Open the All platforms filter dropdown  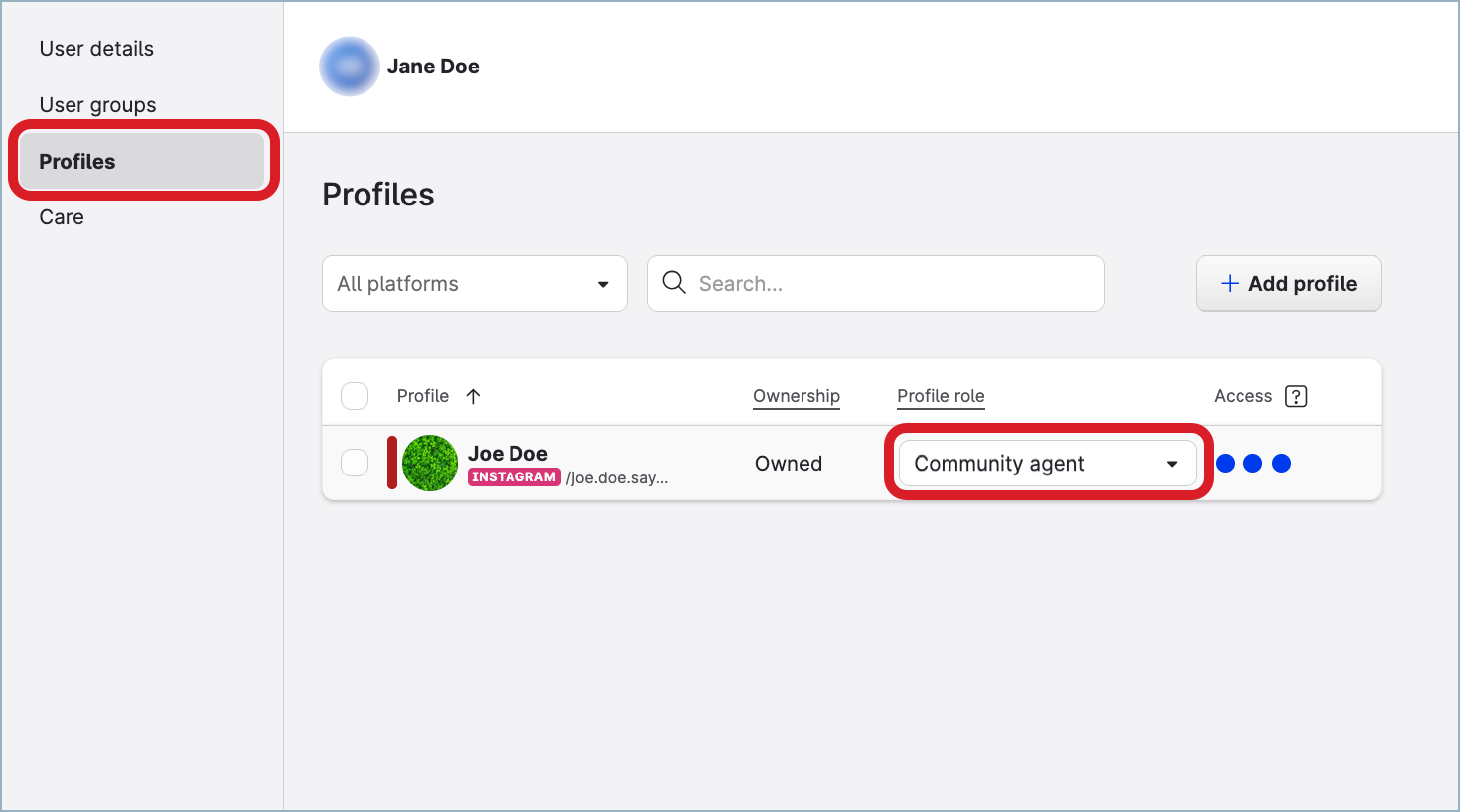[474, 283]
